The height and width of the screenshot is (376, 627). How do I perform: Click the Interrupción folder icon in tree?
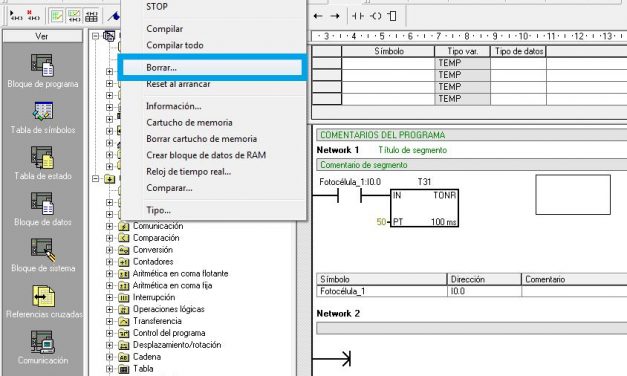[x=124, y=298]
